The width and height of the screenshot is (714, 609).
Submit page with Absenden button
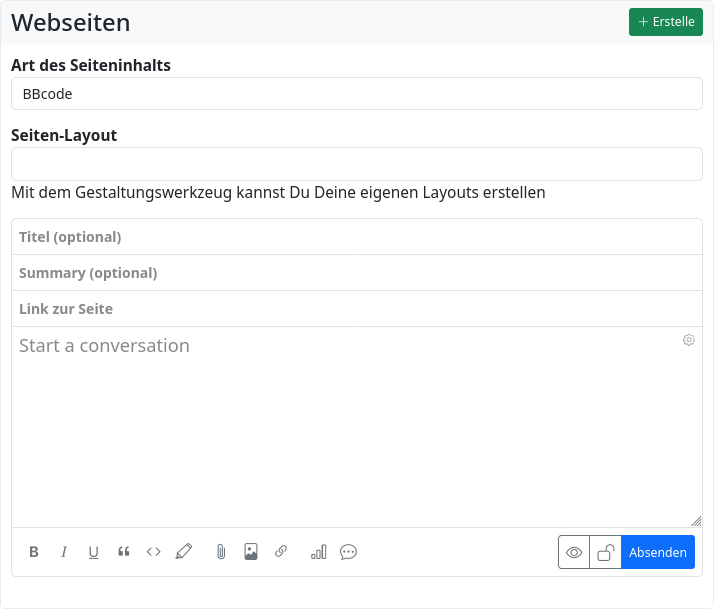pos(658,552)
